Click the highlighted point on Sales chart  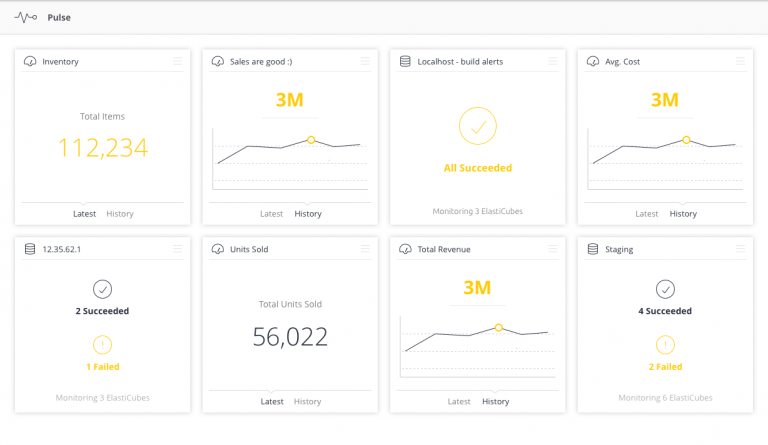pos(311,140)
